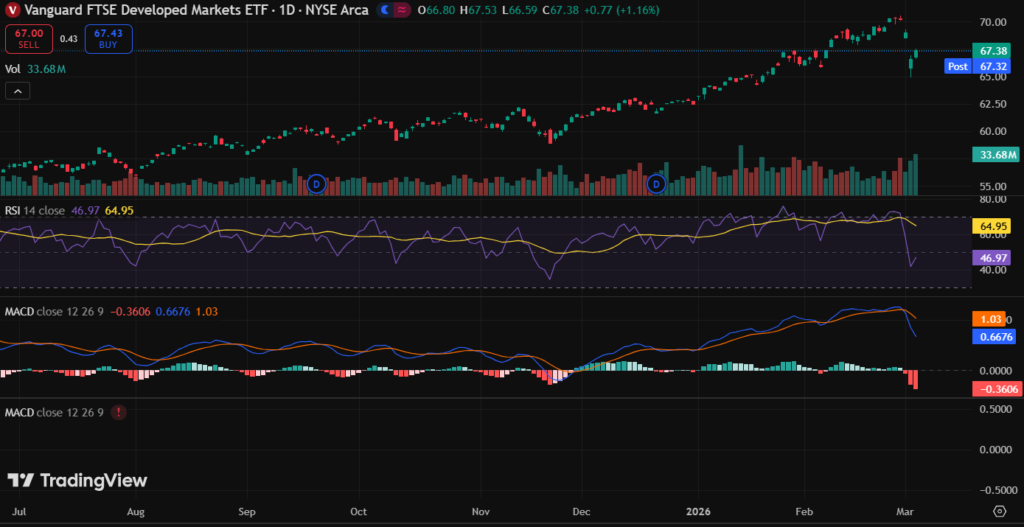This screenshot has height=527, width=1024.
Task: Click the second dividend D marker
Action: 657,183
